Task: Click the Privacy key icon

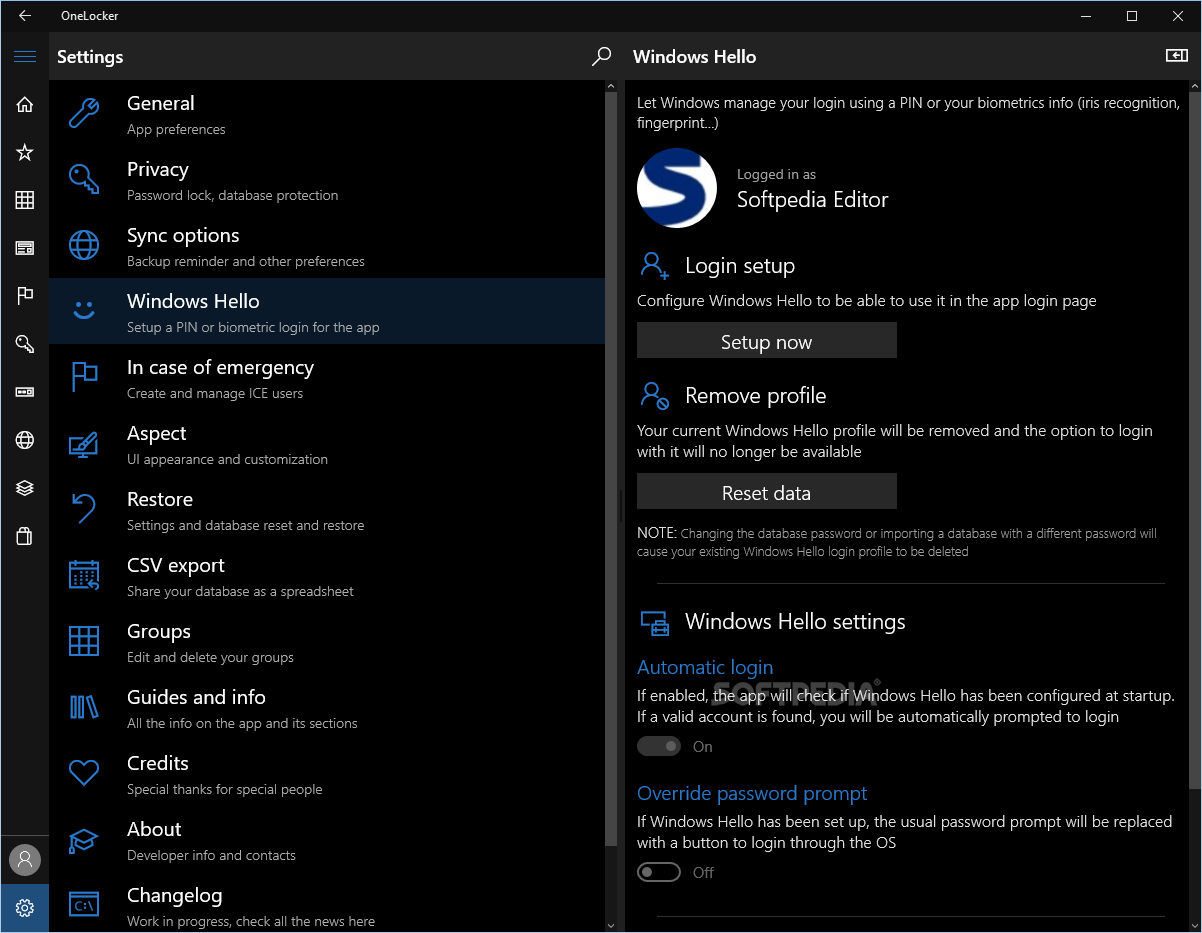Action: pyautogui.click(x=84, y=179)
